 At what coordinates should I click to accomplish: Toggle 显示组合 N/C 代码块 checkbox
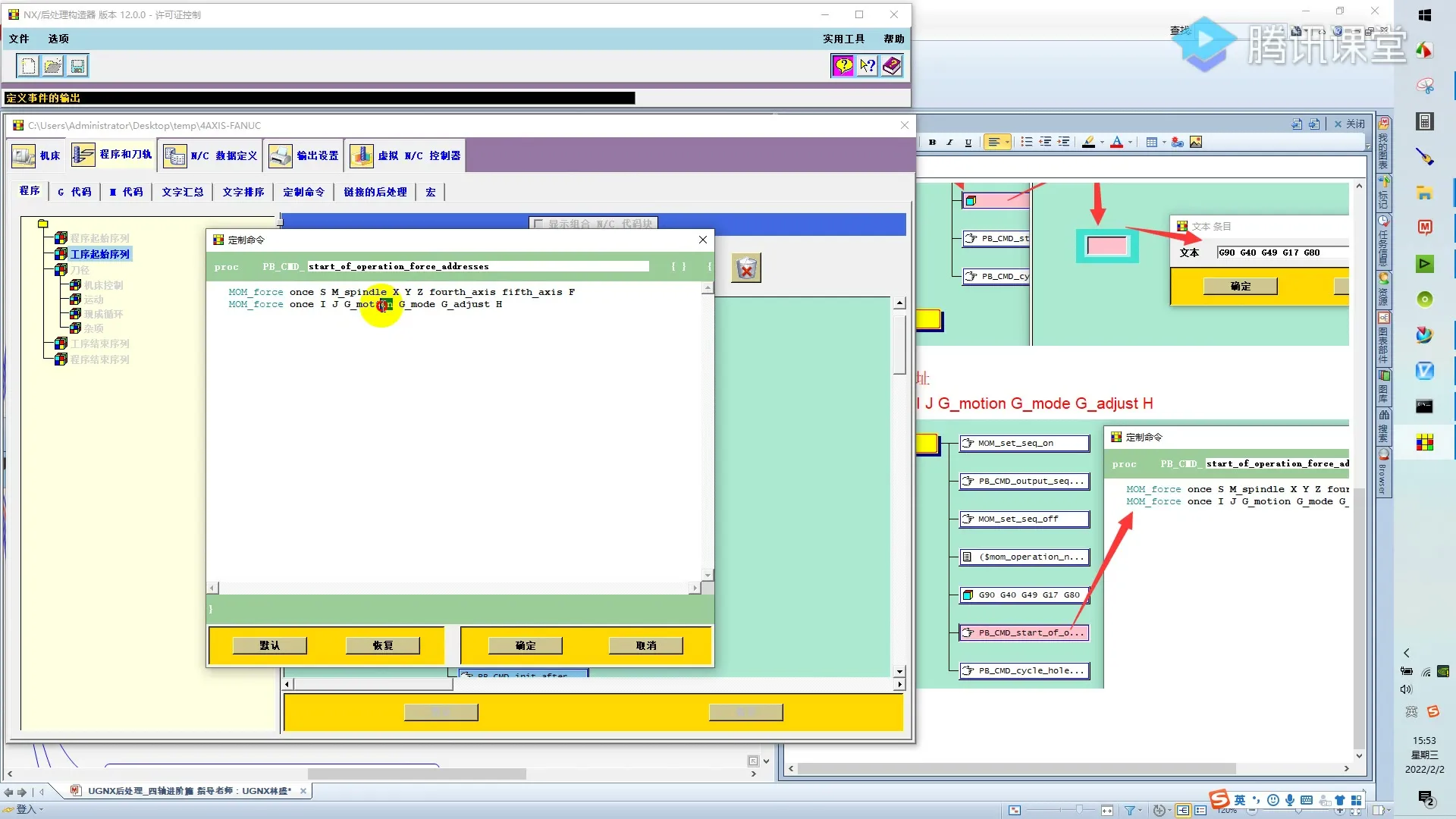(538, 224)
